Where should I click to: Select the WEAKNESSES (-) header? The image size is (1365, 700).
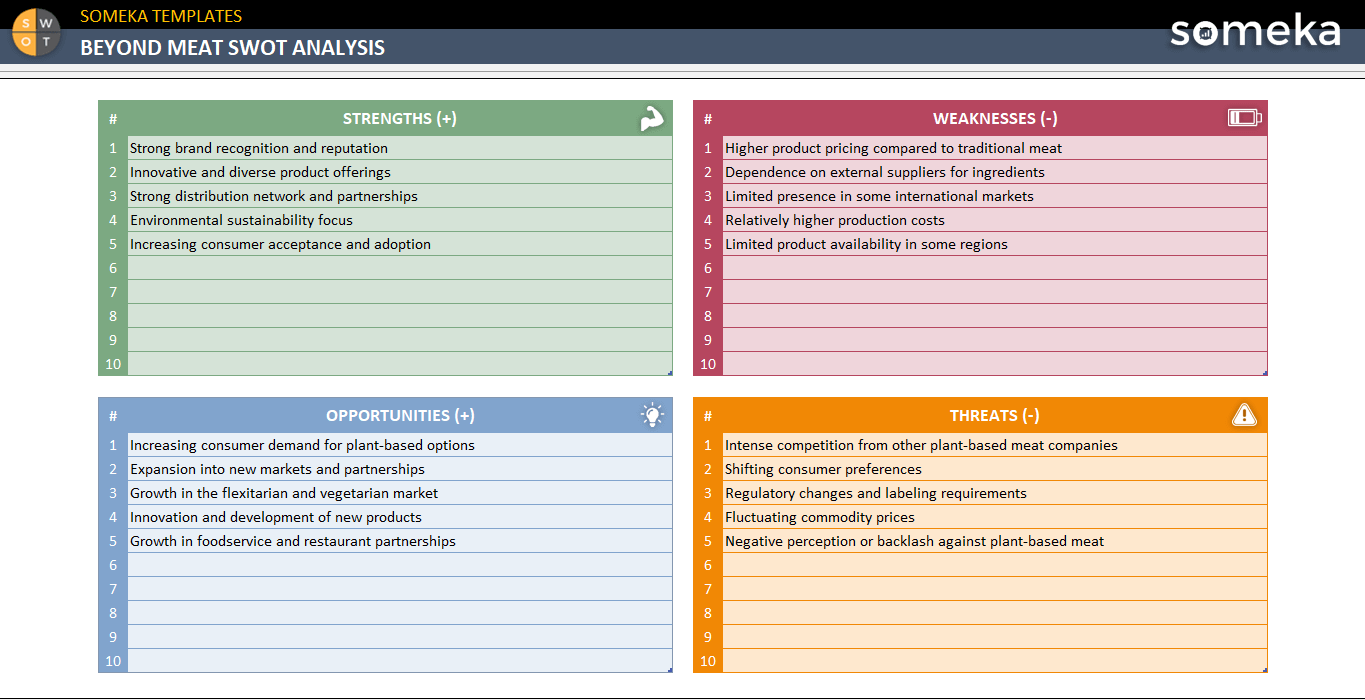pyautogui.click(x=995, y=118)
